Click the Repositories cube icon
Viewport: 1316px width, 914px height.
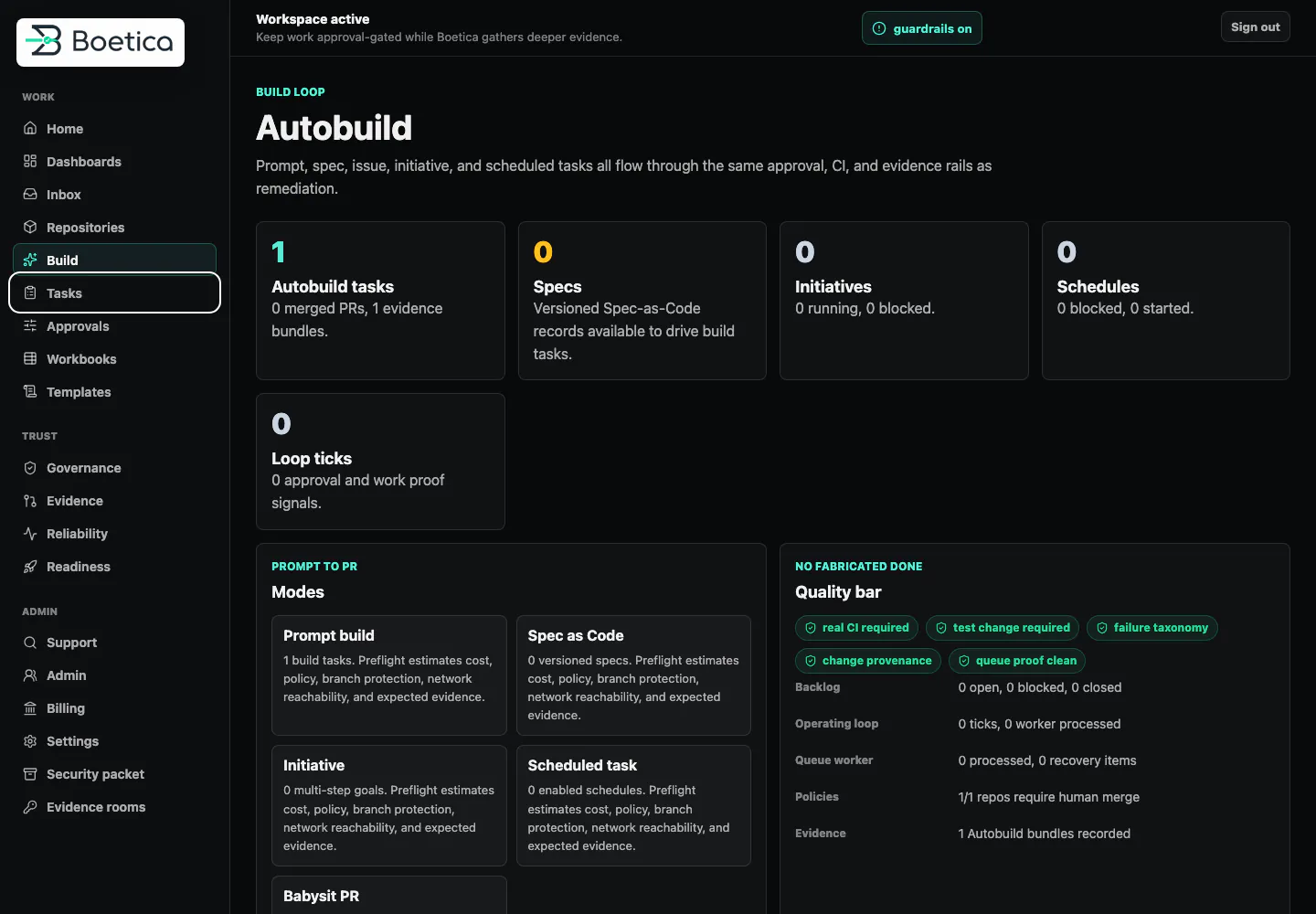pos(30,228)
